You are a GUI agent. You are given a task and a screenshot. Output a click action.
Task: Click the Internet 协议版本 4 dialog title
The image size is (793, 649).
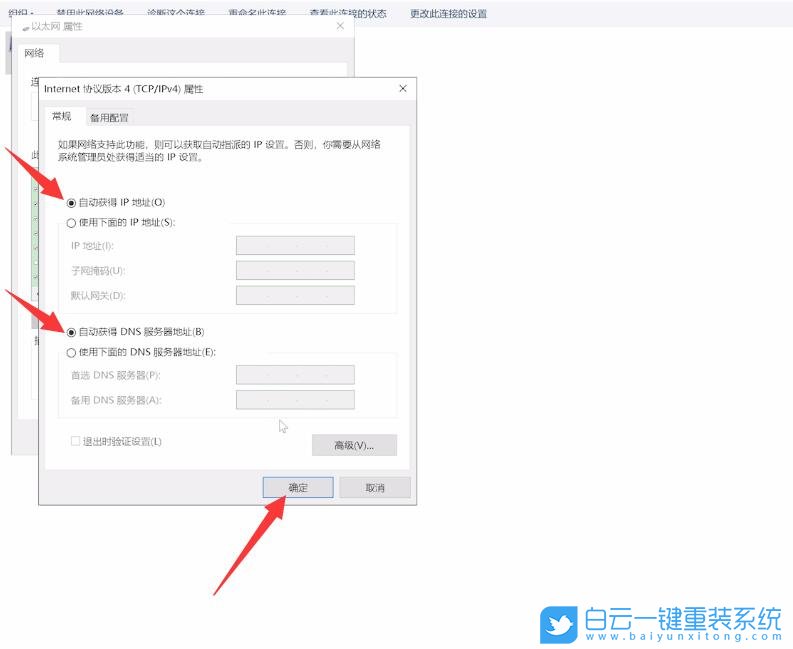coord(123,89)
